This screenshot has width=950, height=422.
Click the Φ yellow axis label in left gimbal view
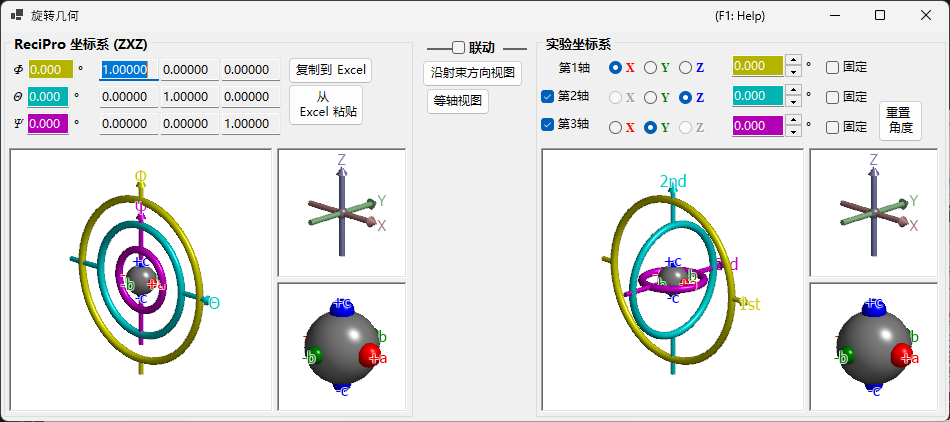(x=141, y=177)
